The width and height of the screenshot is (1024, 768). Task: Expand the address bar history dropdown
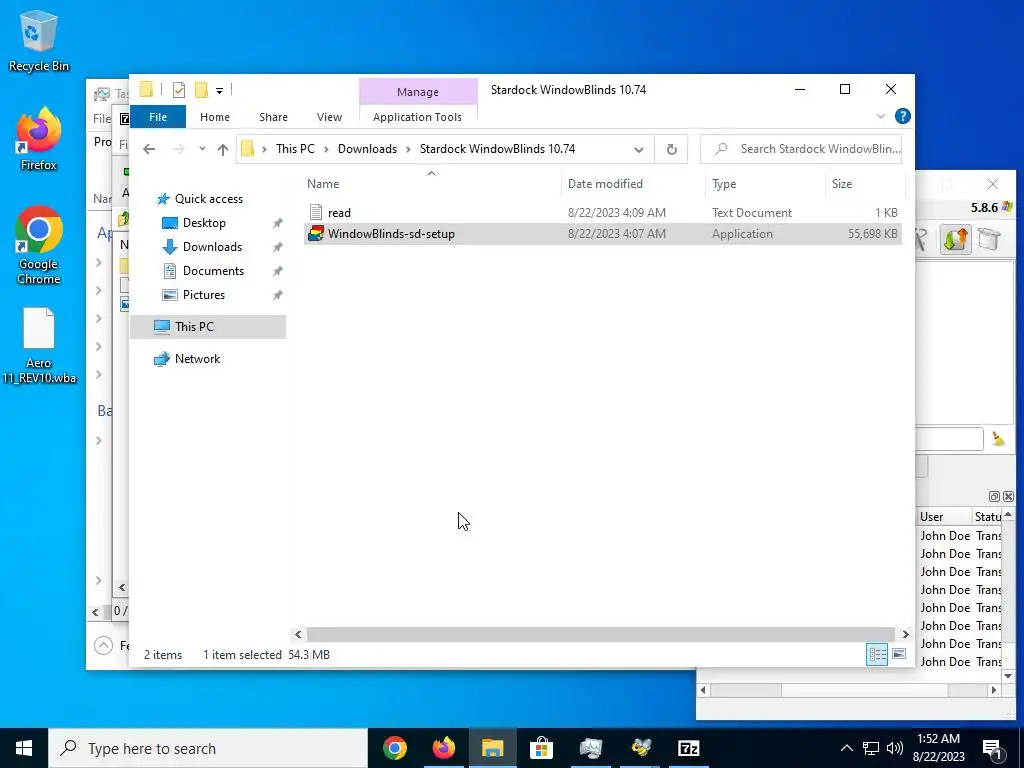pos(638,150)
